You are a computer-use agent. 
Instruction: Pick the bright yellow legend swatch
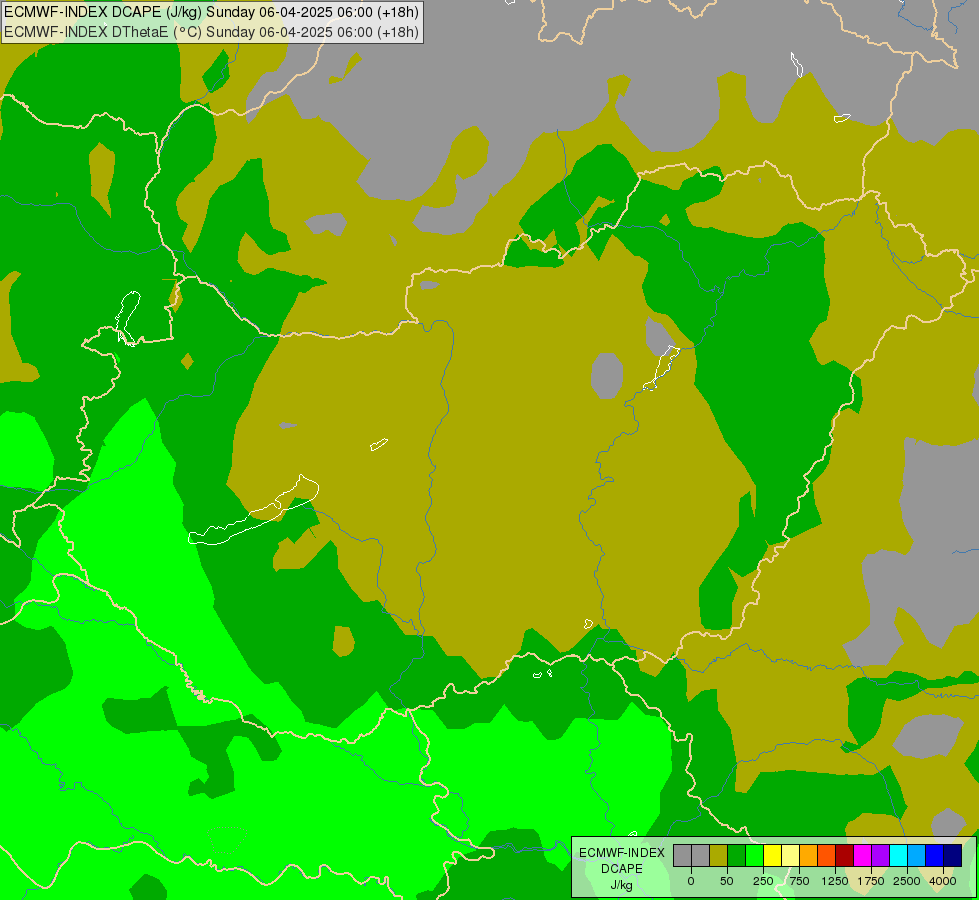[x=772, y=855]
